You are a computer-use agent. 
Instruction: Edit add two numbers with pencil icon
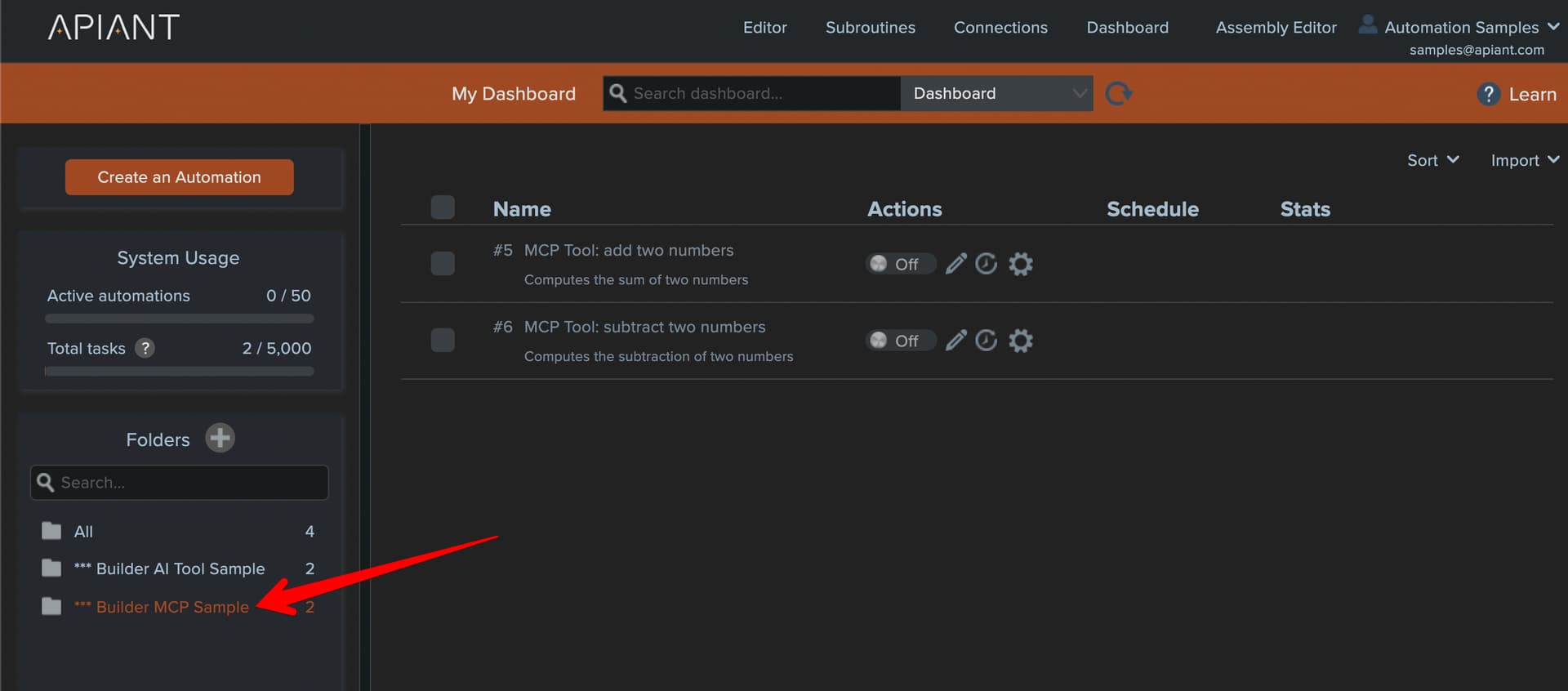(955, 263)
